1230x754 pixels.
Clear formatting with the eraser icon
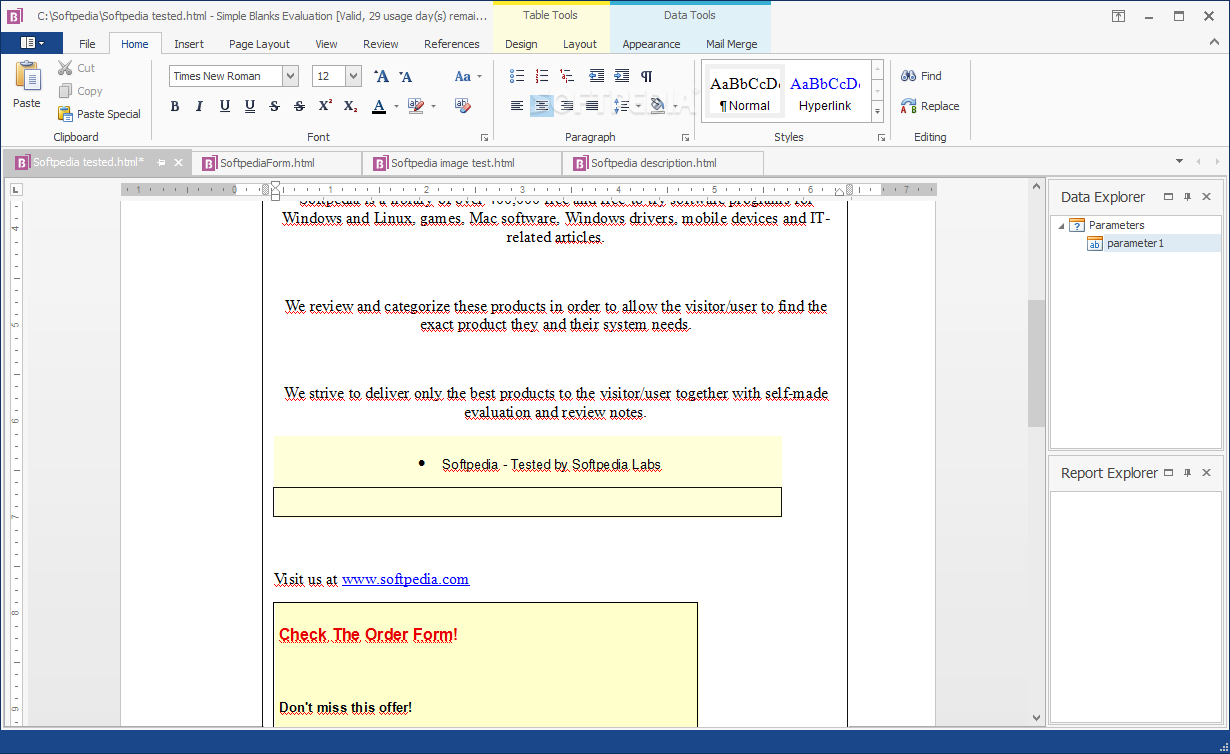(462, 106)
